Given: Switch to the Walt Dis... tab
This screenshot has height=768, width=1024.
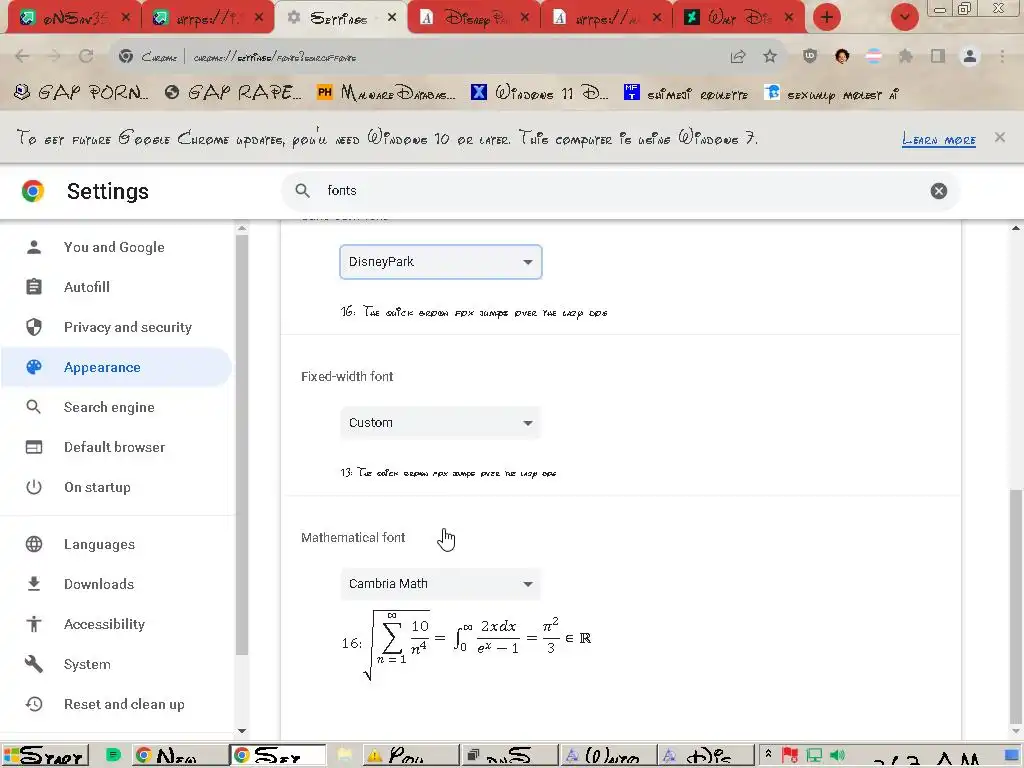Looking at the screenshot, I should (x=739, y=18).
